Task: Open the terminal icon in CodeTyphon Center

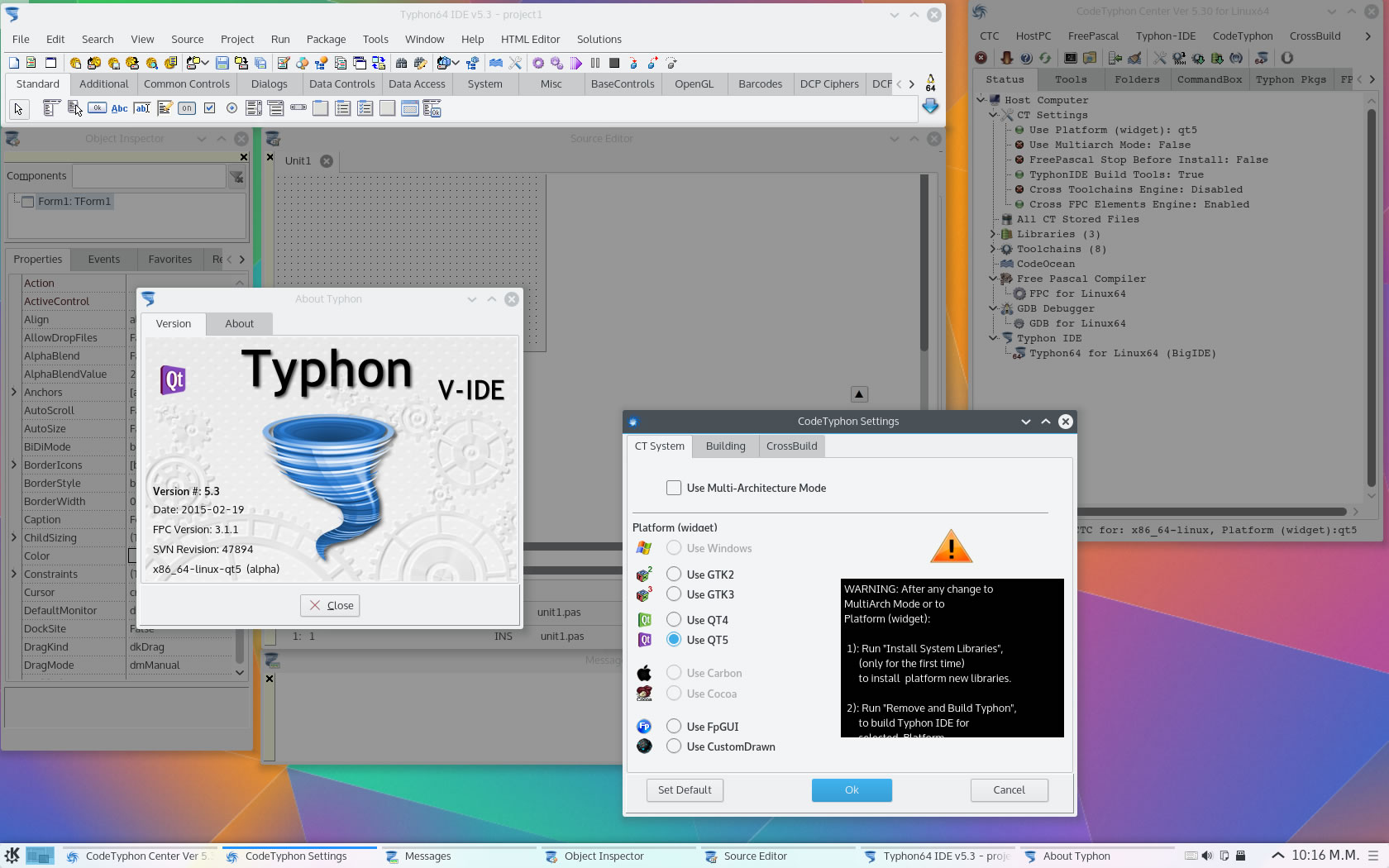Action: (1071, 58)
